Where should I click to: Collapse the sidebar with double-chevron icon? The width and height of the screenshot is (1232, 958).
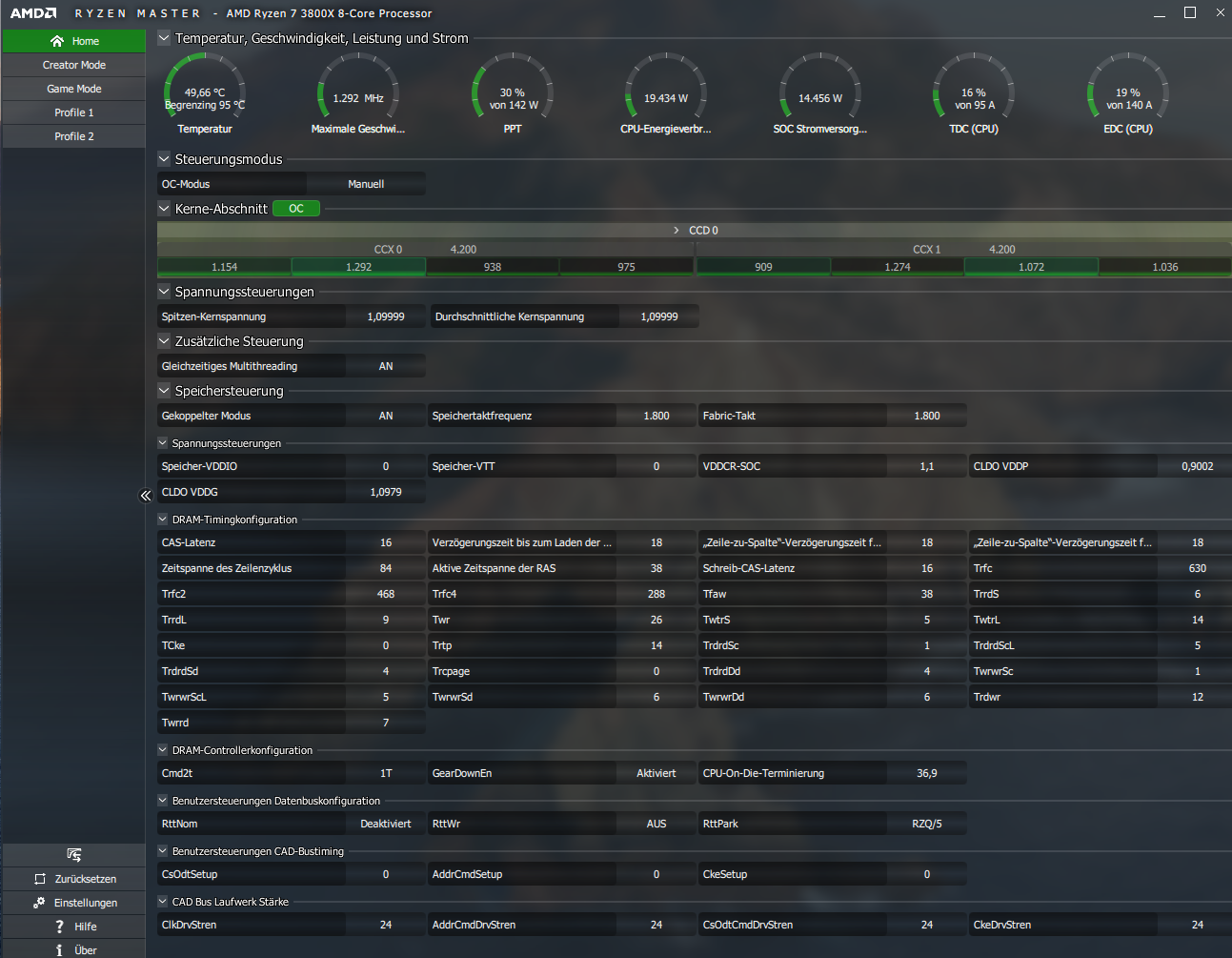[x=146, y=495]
